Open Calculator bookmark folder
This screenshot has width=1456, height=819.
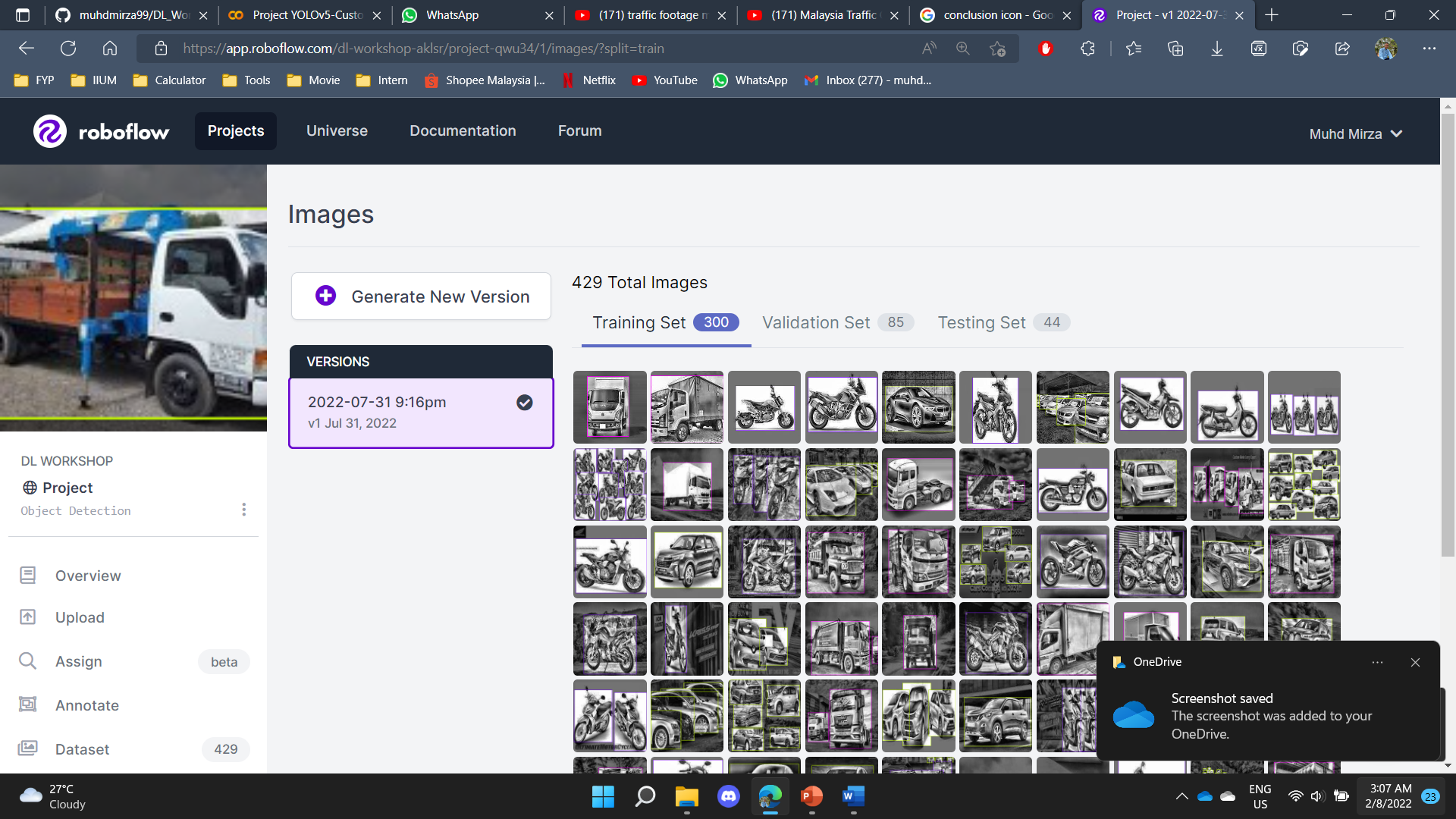click(x=169, y=80)
